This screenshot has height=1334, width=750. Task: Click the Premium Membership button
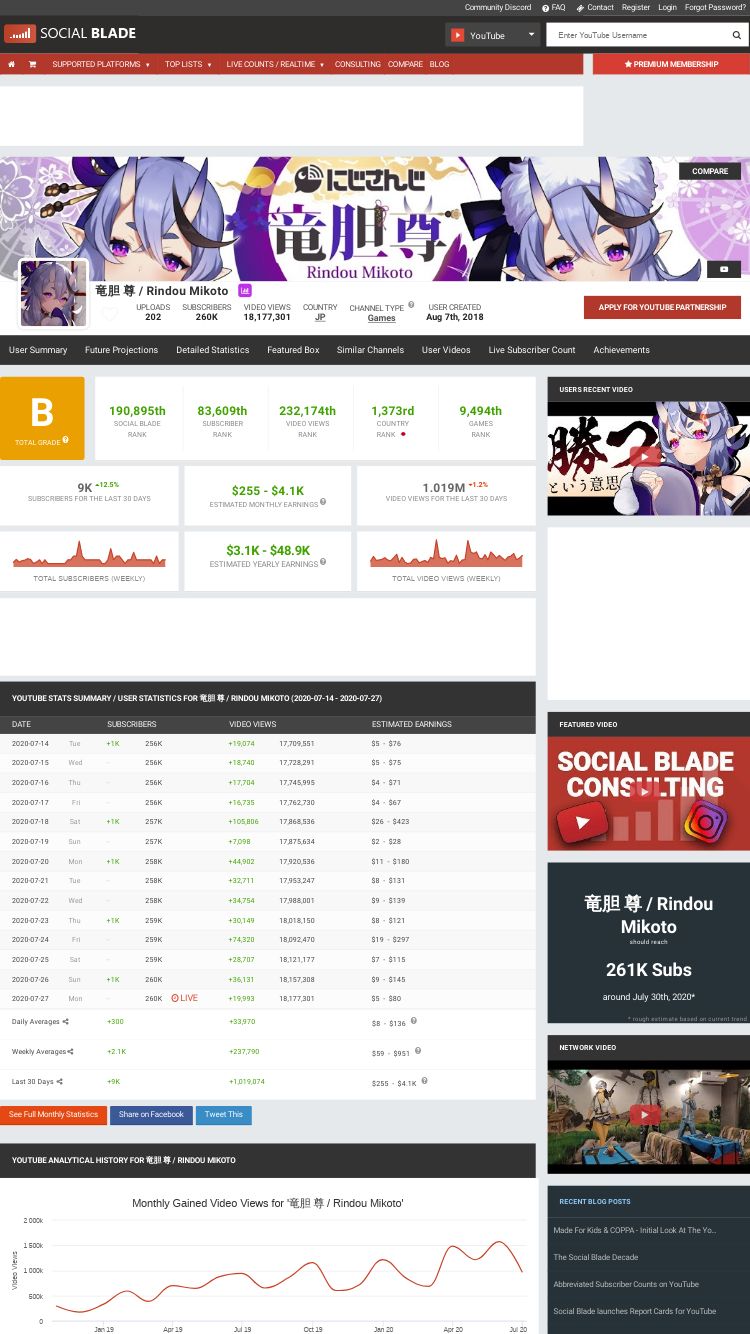[671, 64]
